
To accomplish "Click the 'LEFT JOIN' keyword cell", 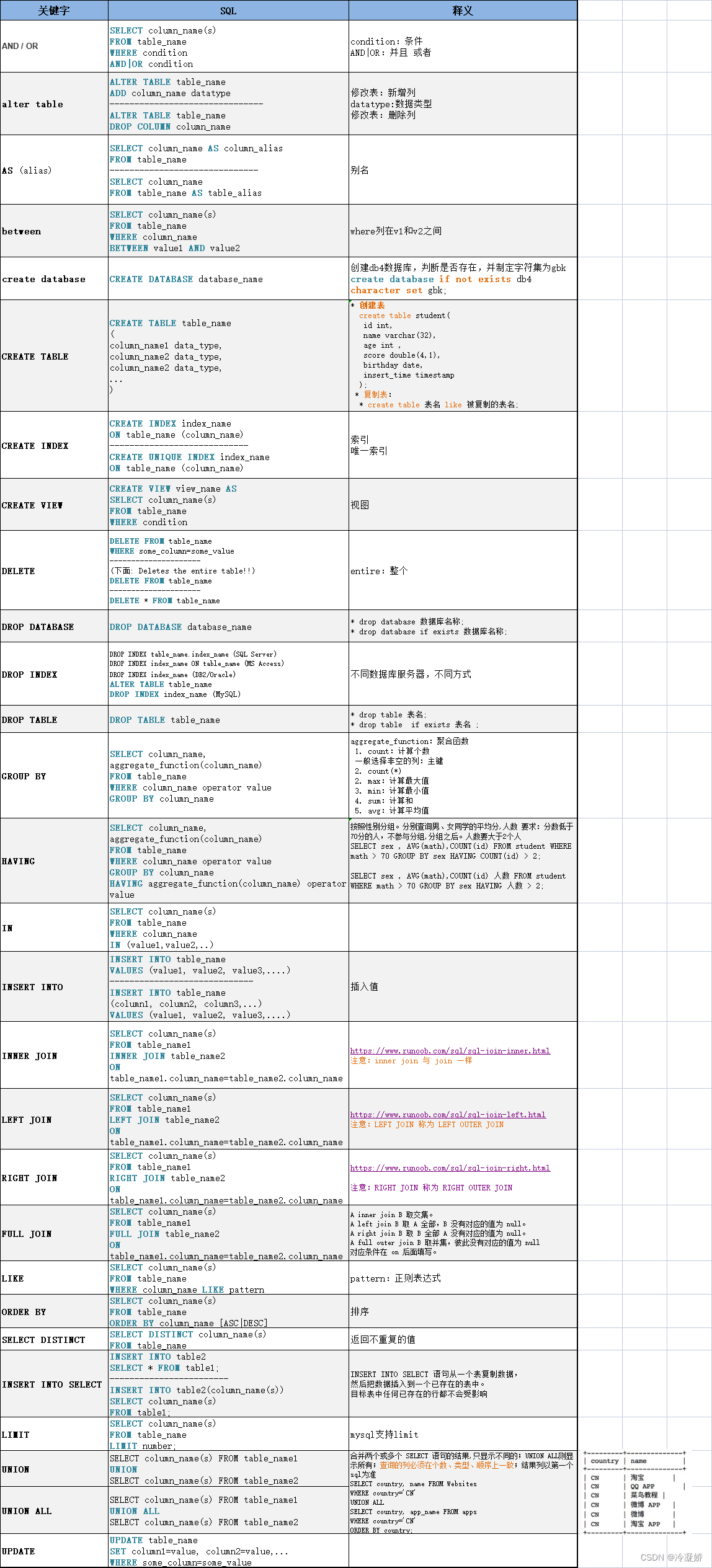I will (x=54, y=1119).
